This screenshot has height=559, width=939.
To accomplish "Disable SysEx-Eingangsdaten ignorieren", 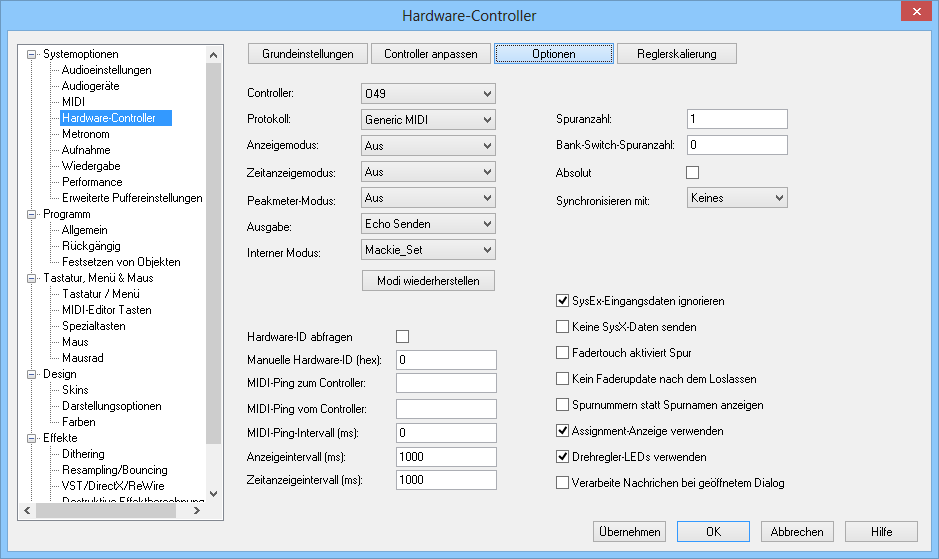I will pyautogui.click(x=562, y=300).
